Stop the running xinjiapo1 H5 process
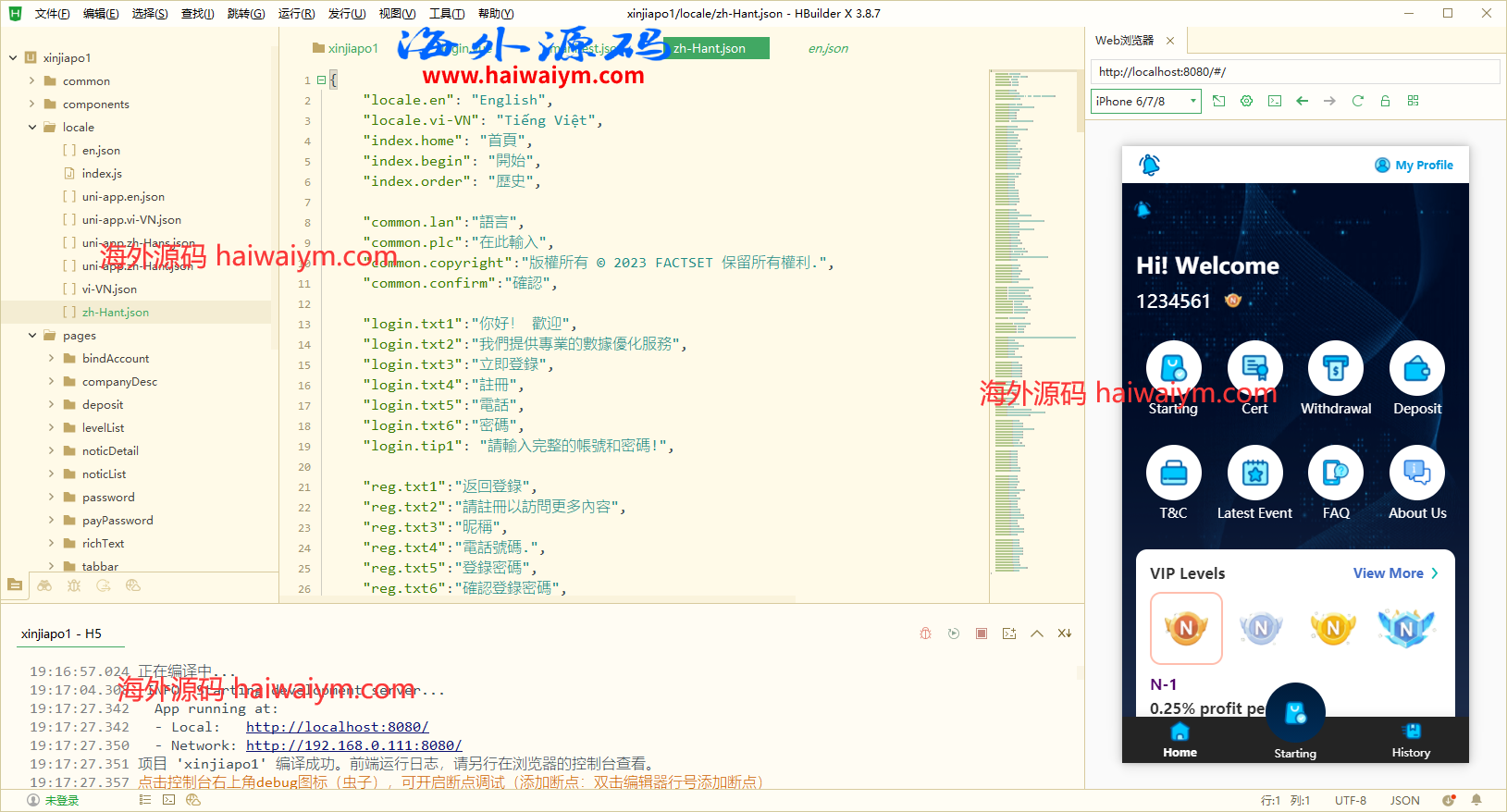This screenshot has width=1507, height=812. click(x=981, y=634)
